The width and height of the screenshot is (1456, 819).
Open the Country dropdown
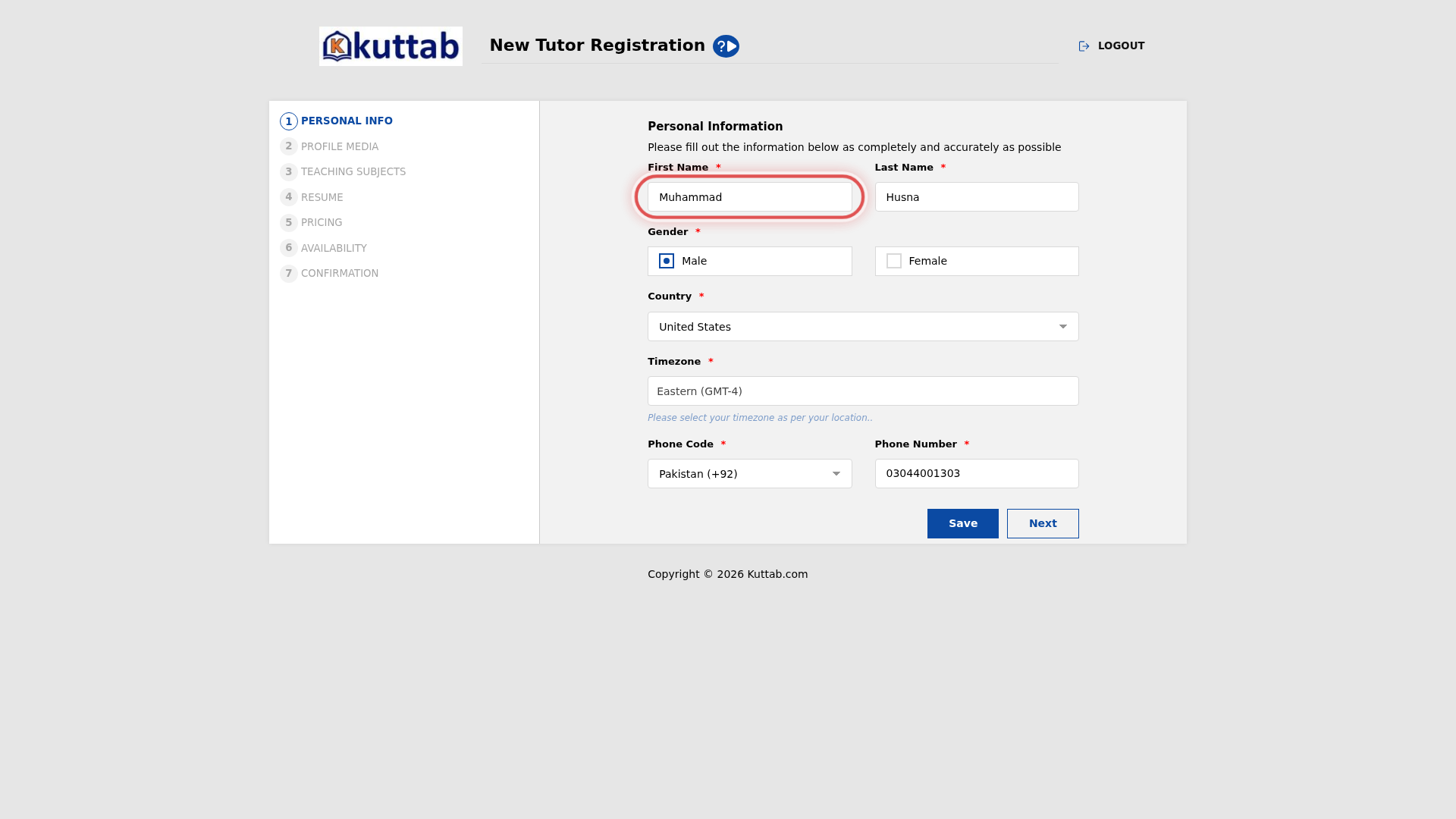863,327
